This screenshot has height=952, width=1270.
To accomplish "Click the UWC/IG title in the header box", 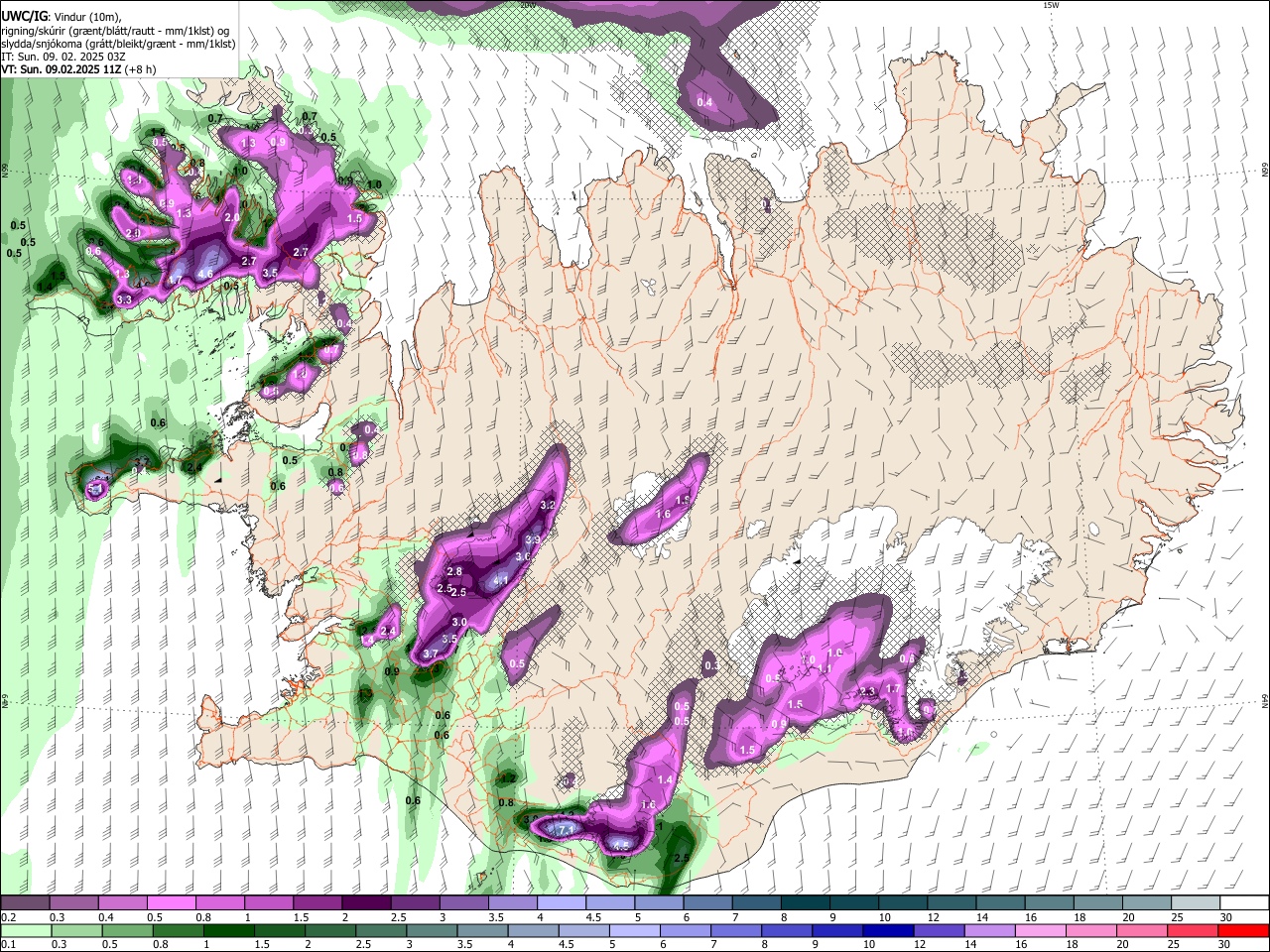I will [23, 16].
